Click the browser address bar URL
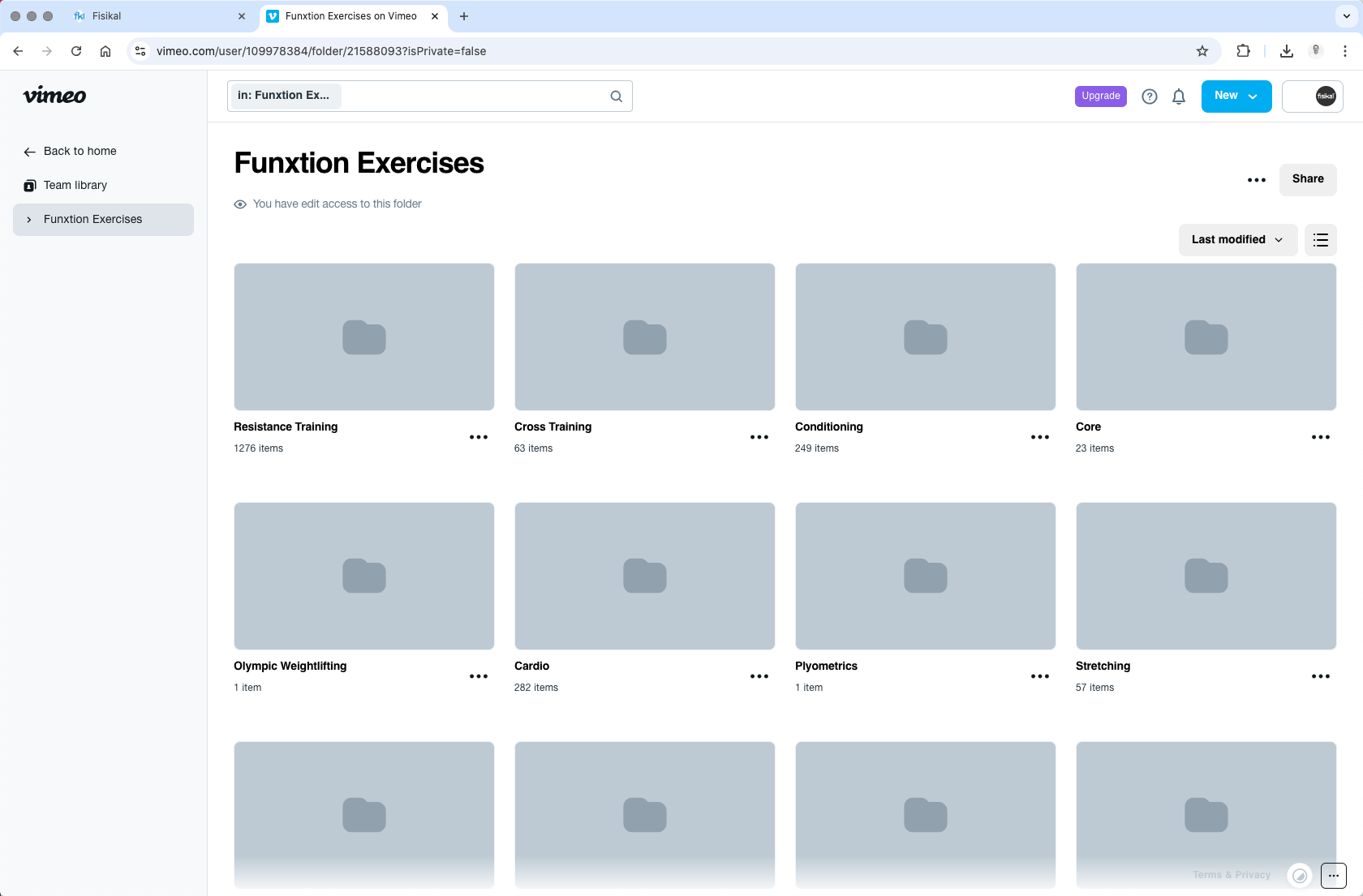The image size is (1363, 896). (x=321, y=51)
